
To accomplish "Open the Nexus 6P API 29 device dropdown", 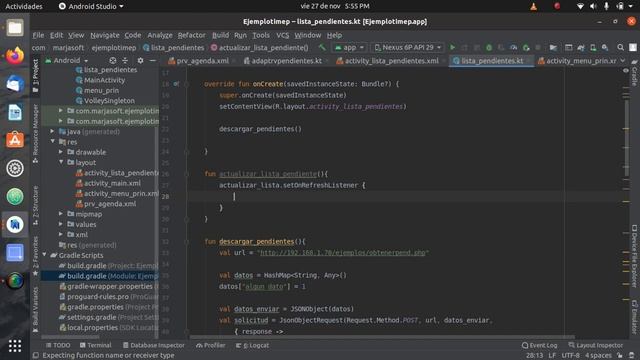I will 407,47.
